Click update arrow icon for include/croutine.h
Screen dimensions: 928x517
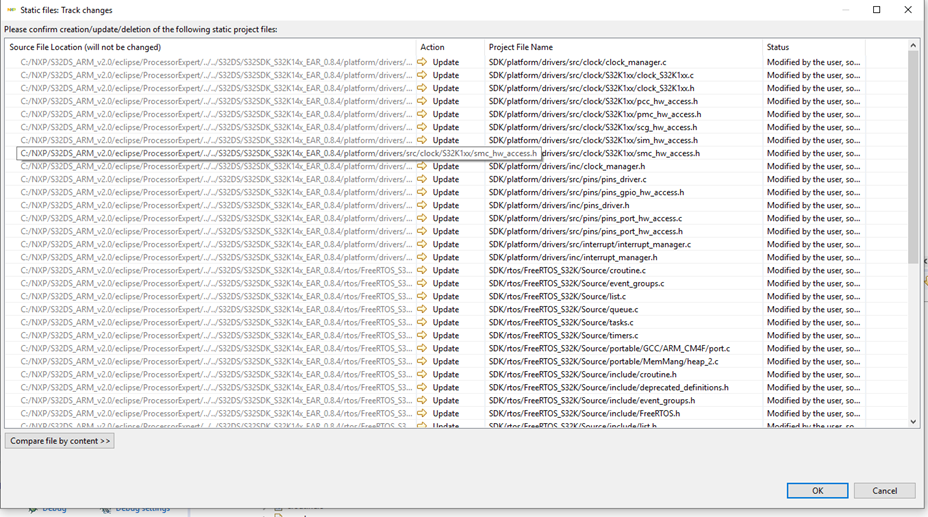(422, 374)
